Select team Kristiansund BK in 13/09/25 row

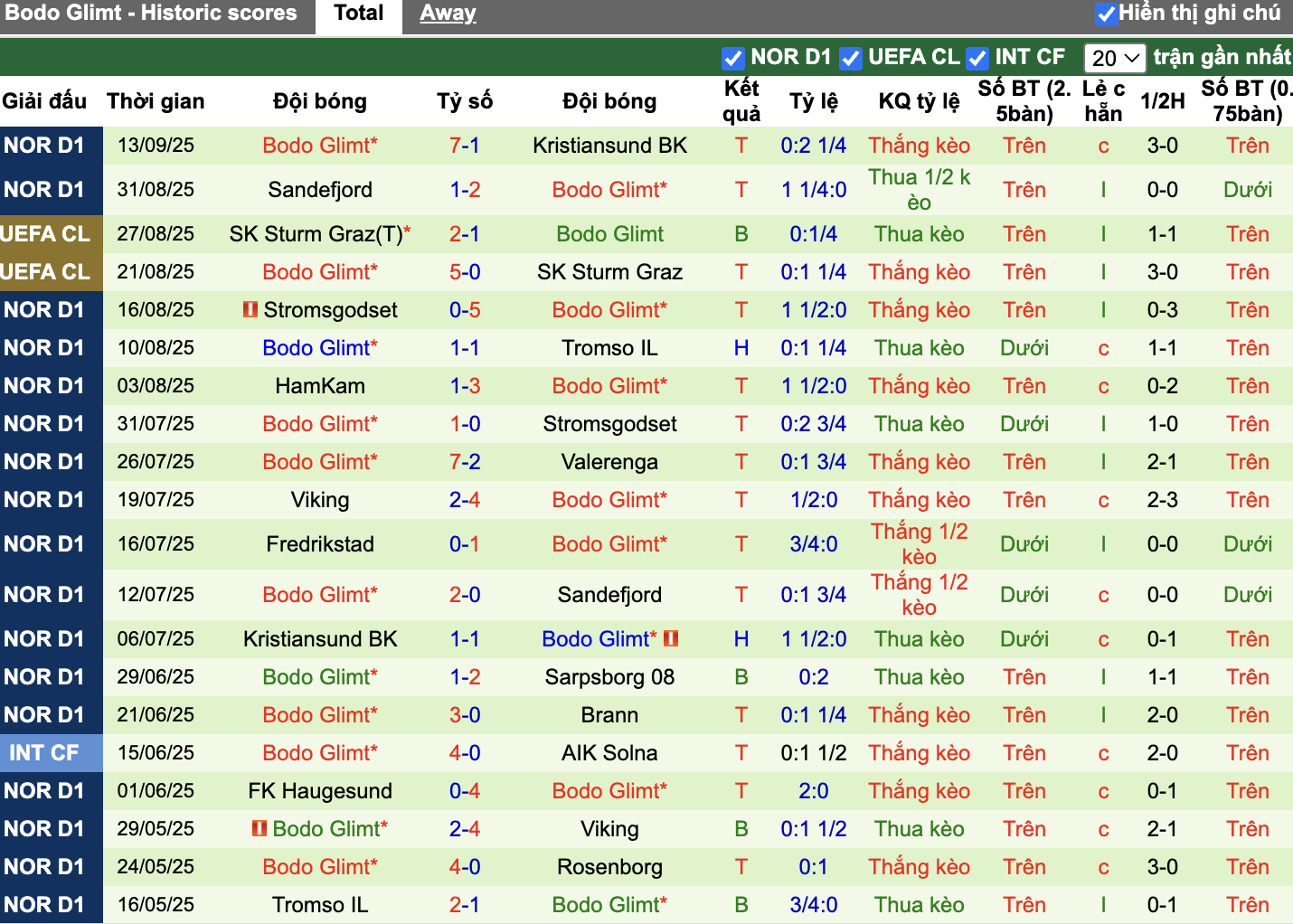[x=609, y=146]
